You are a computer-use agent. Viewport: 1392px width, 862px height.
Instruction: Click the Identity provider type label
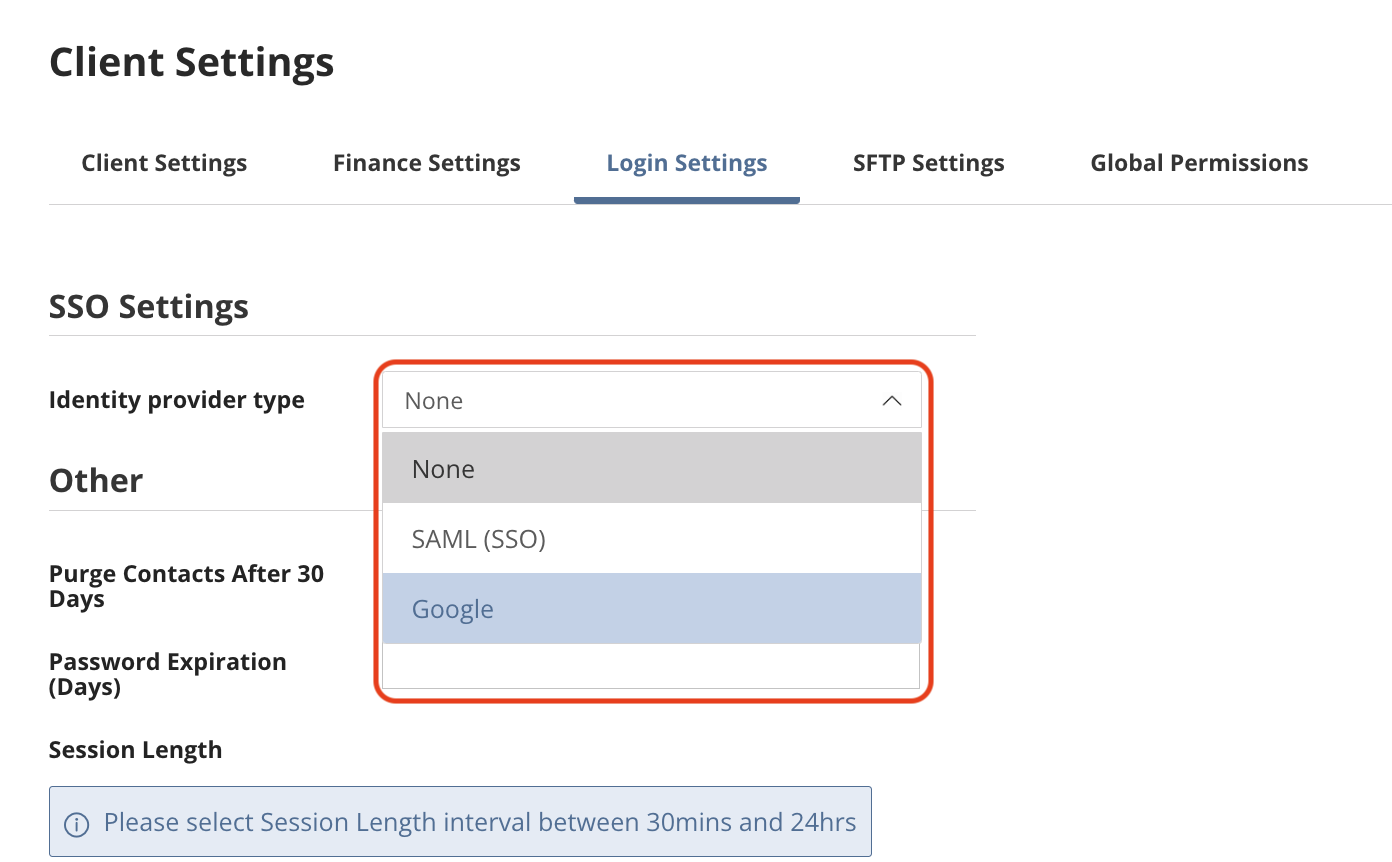pyautogui.click(x=177, y=401)
